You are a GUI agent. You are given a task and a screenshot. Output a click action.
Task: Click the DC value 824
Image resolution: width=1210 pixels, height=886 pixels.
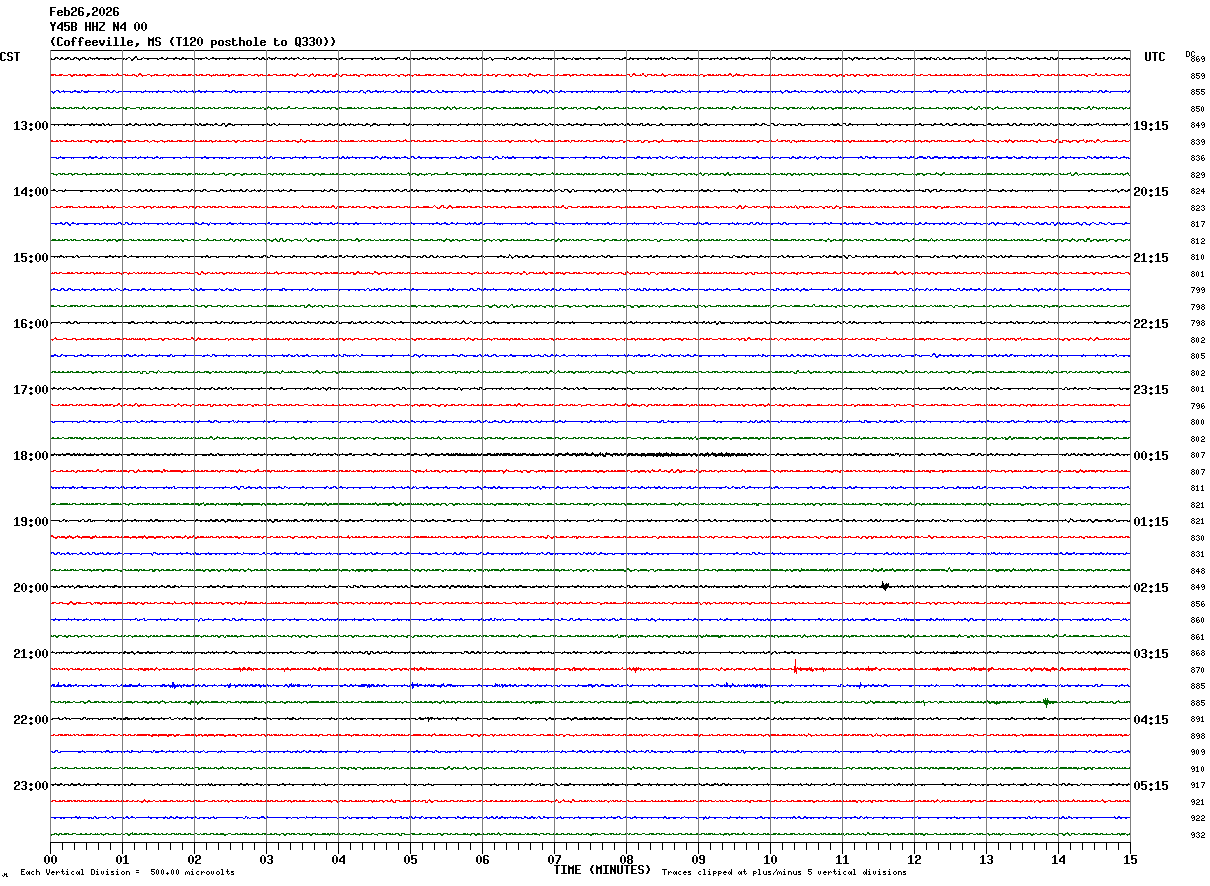1197,192
